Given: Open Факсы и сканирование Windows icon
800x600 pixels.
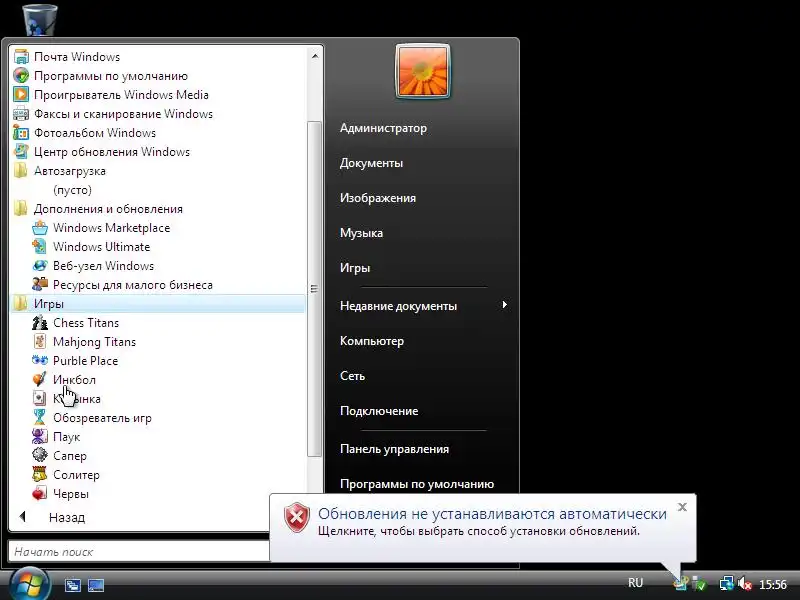Looking at the screenshot, I should (21, 113).
